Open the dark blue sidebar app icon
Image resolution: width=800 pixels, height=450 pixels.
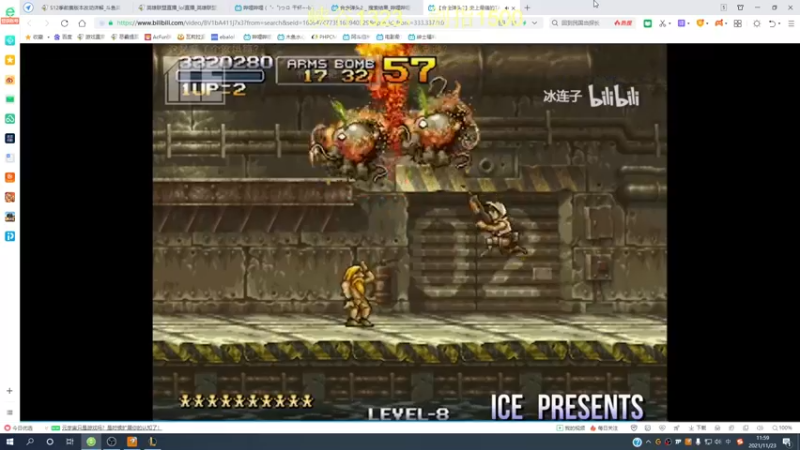coord(10,138)
